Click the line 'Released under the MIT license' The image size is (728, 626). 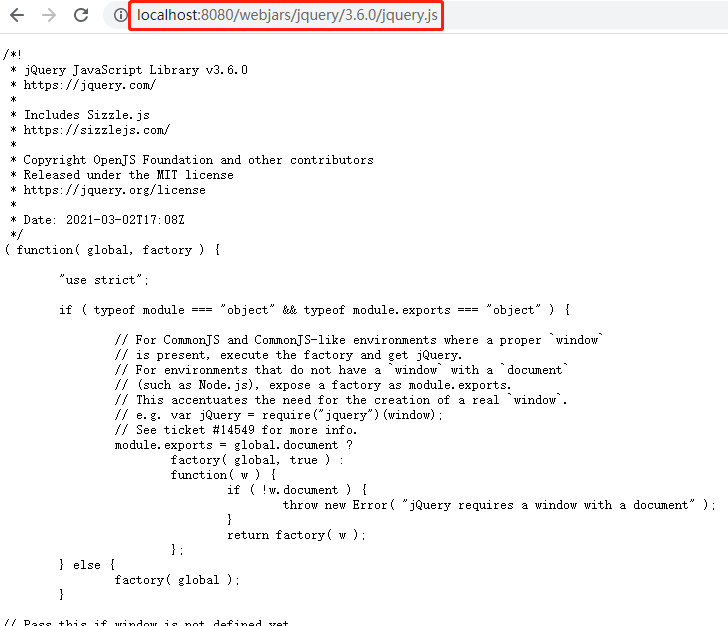coord(129,175)
